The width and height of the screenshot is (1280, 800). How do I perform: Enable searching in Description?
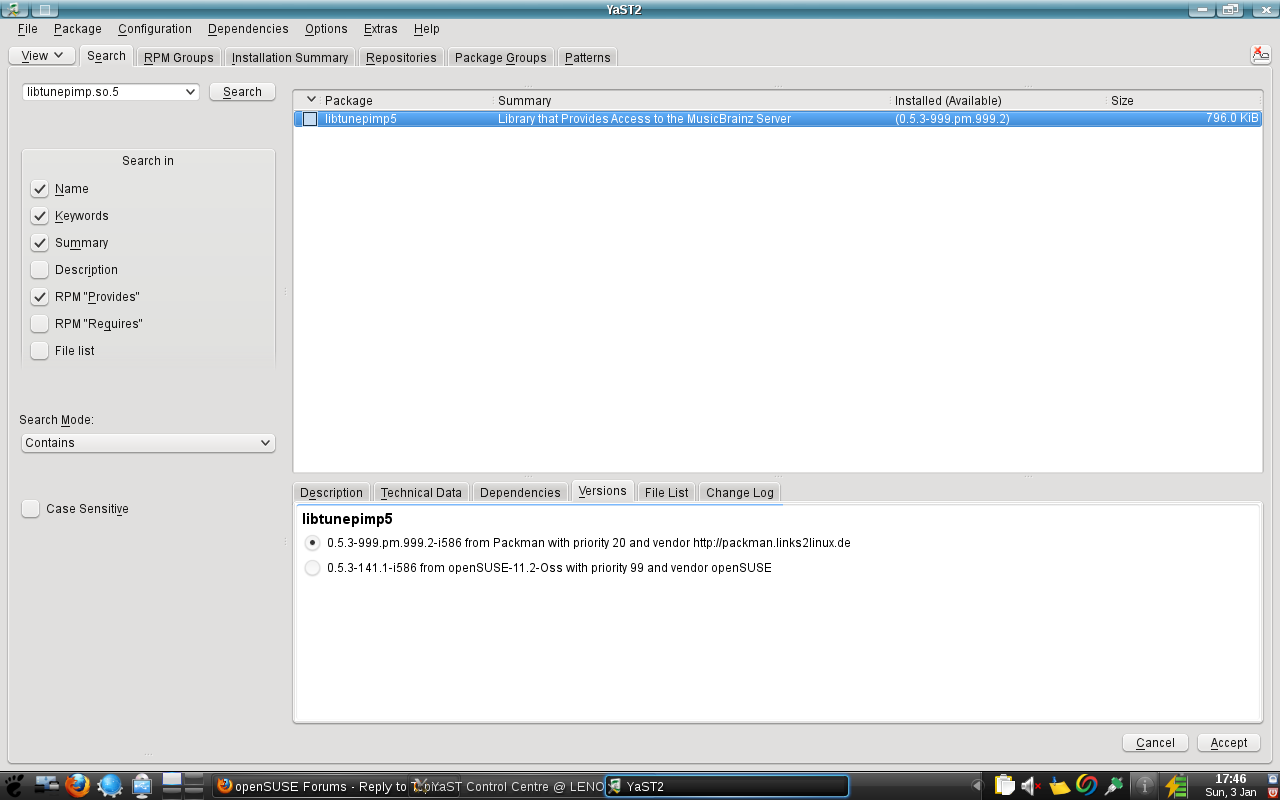40,270
